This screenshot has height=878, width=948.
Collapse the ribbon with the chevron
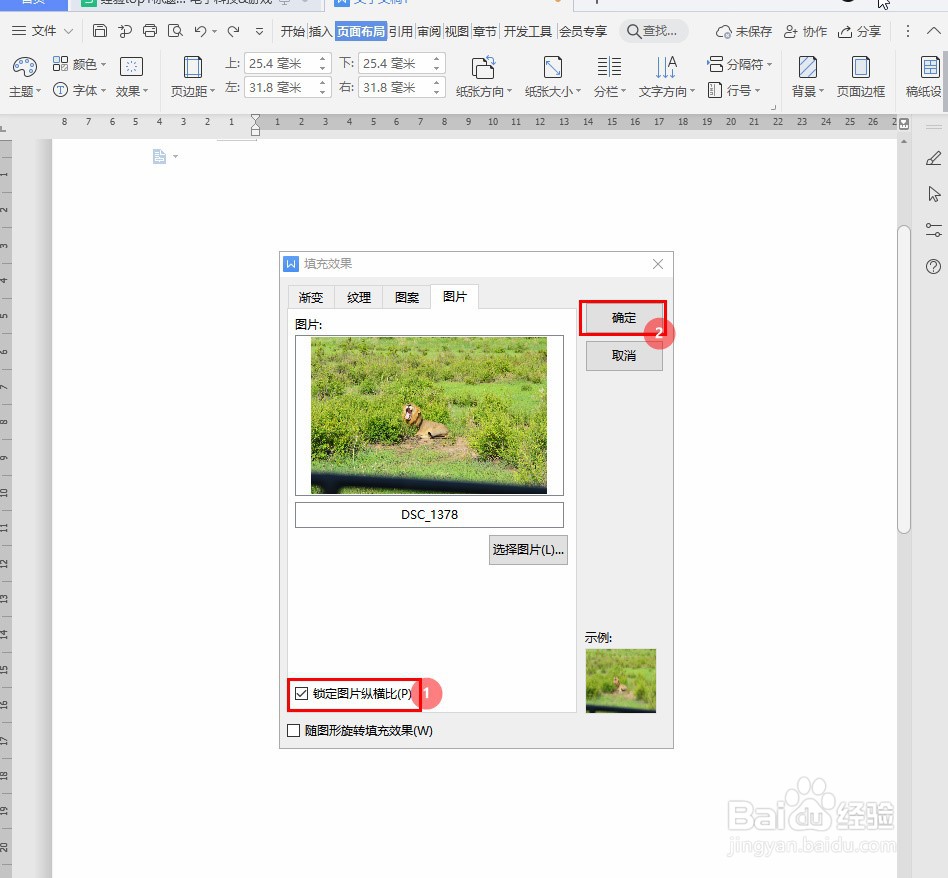pos(933,31)
